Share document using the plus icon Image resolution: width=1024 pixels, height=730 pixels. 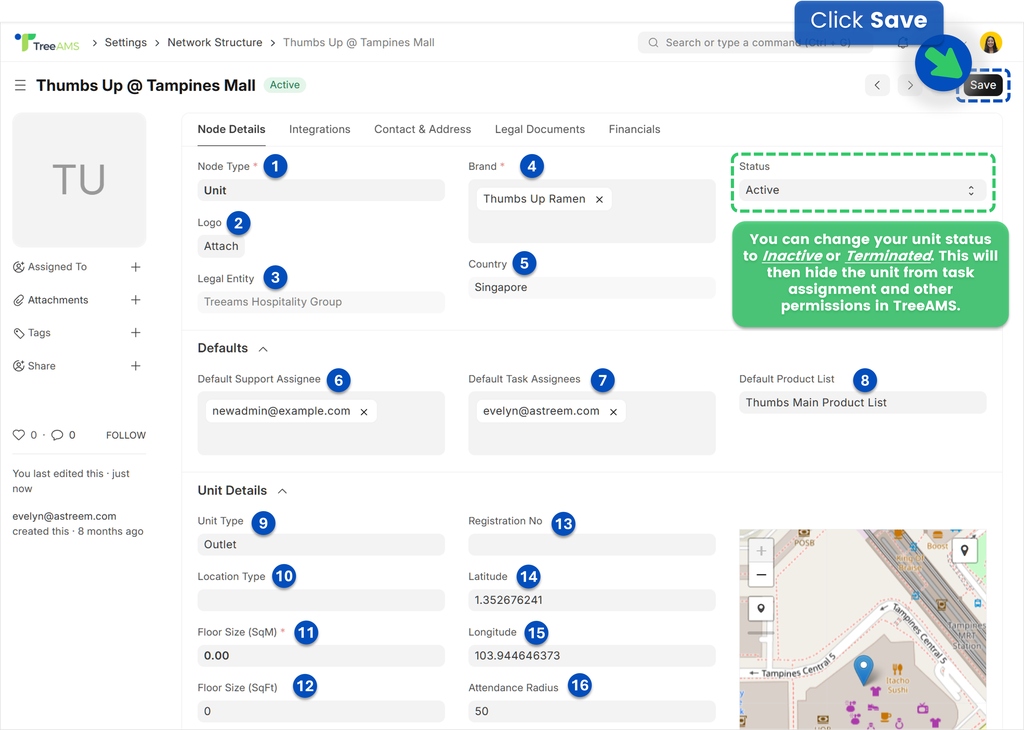[x=135, y=366]
